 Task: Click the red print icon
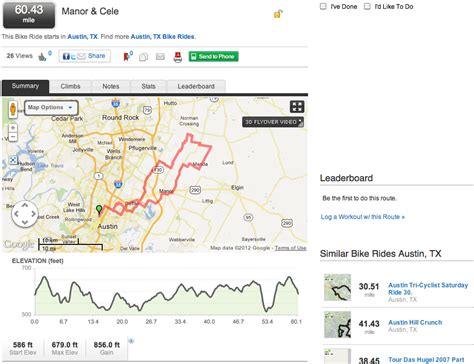tap(178, 57)
